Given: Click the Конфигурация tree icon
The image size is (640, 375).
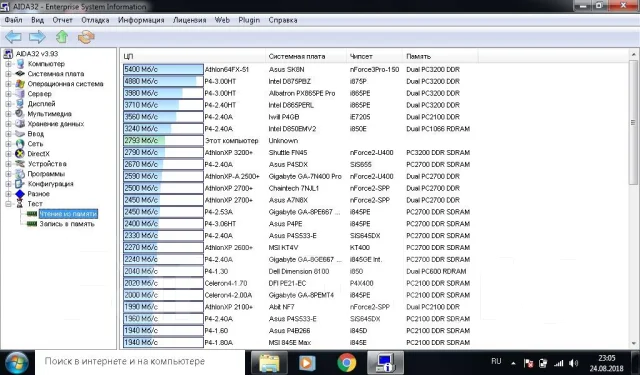Looking at the screenshot, I should point(20,184).
